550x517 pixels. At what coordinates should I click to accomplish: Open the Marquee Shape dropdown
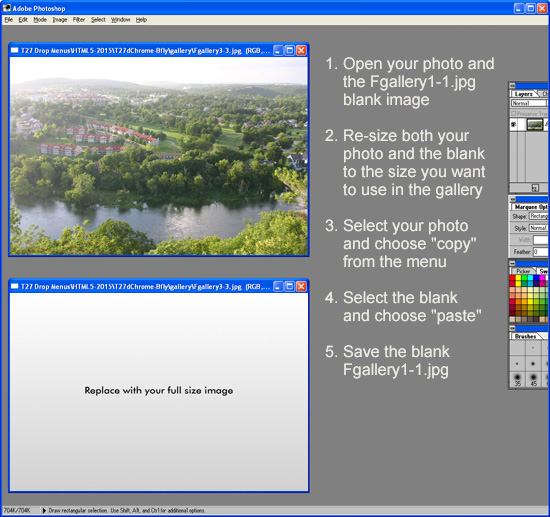[x=538, y=216]
